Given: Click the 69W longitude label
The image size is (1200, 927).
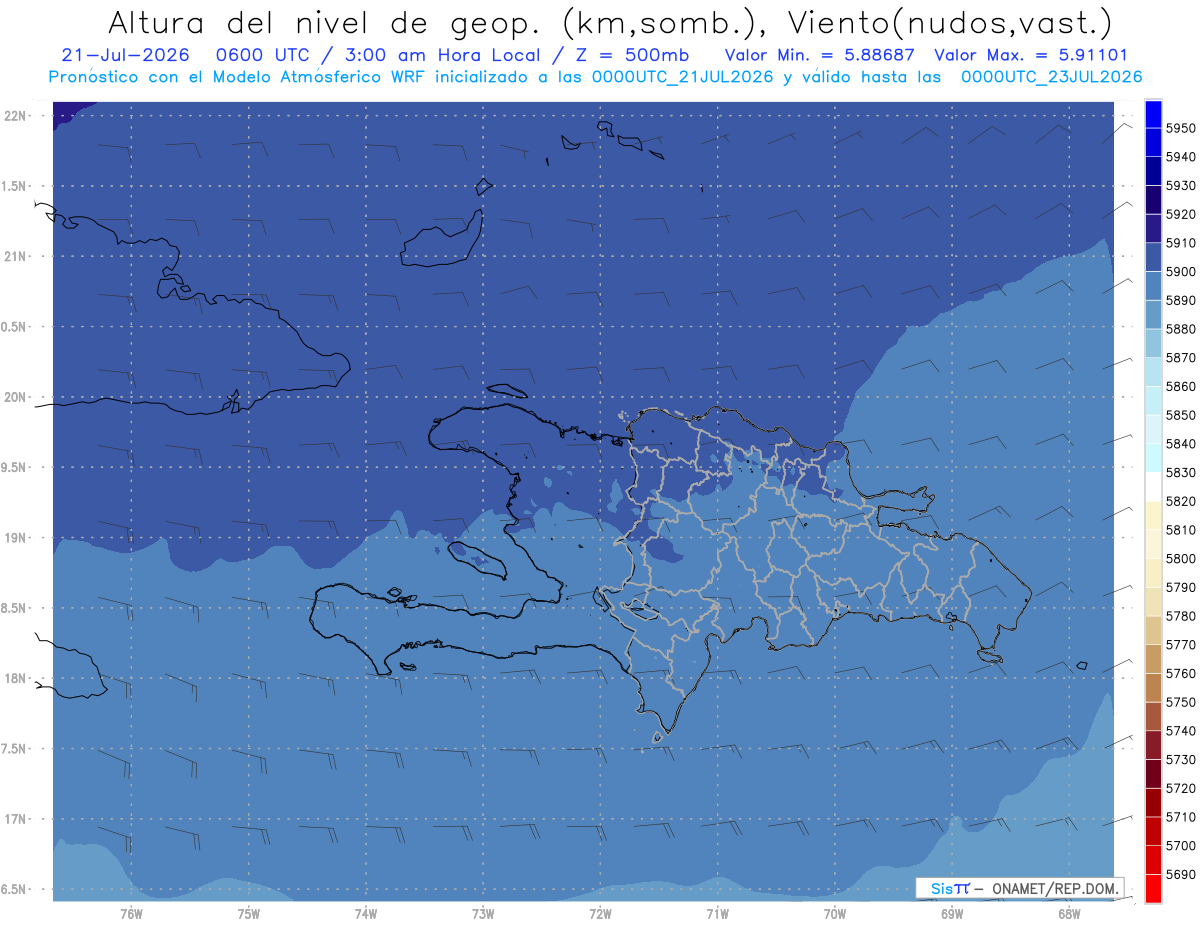Looking at the screenshot, I should [952, 913].
